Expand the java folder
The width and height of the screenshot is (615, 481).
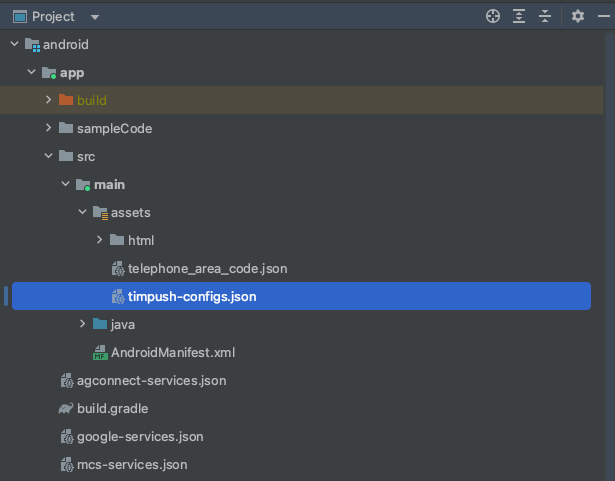[82, 324]
